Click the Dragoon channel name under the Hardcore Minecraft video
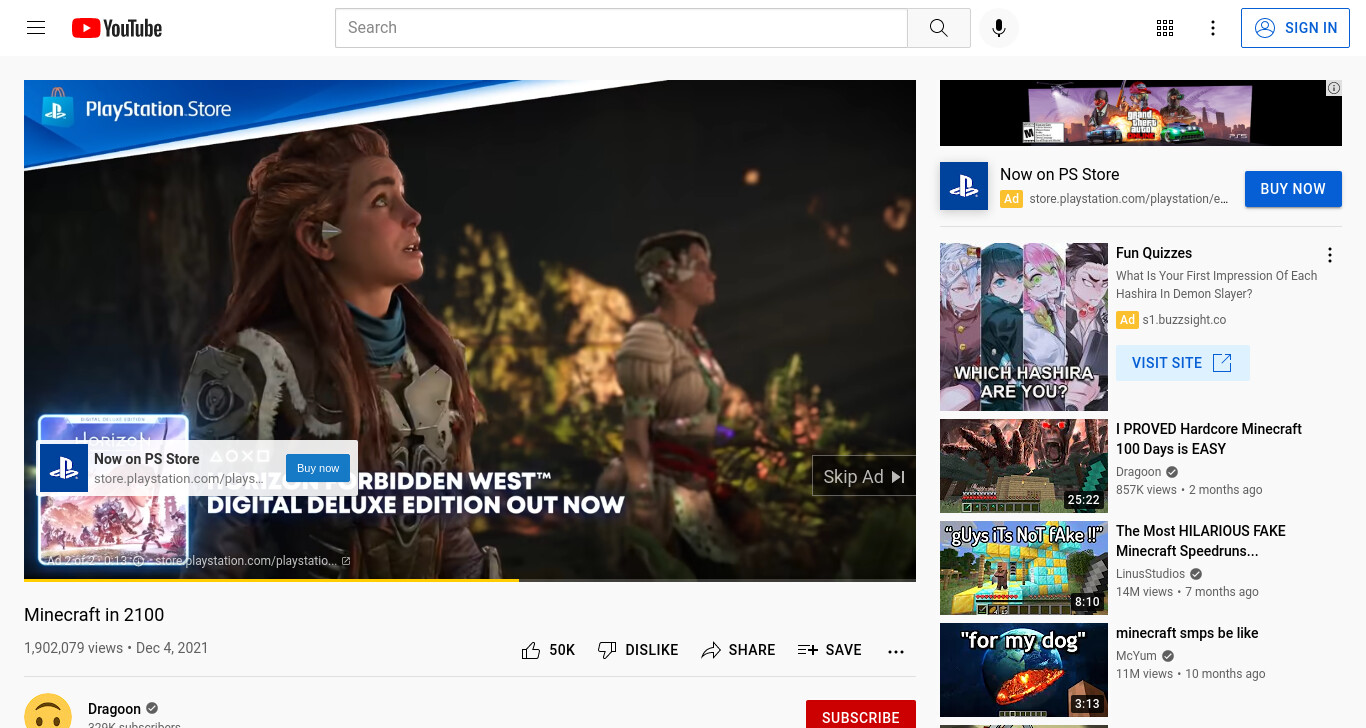Viewport: 1366px width, 728px height. [1139, 472]
